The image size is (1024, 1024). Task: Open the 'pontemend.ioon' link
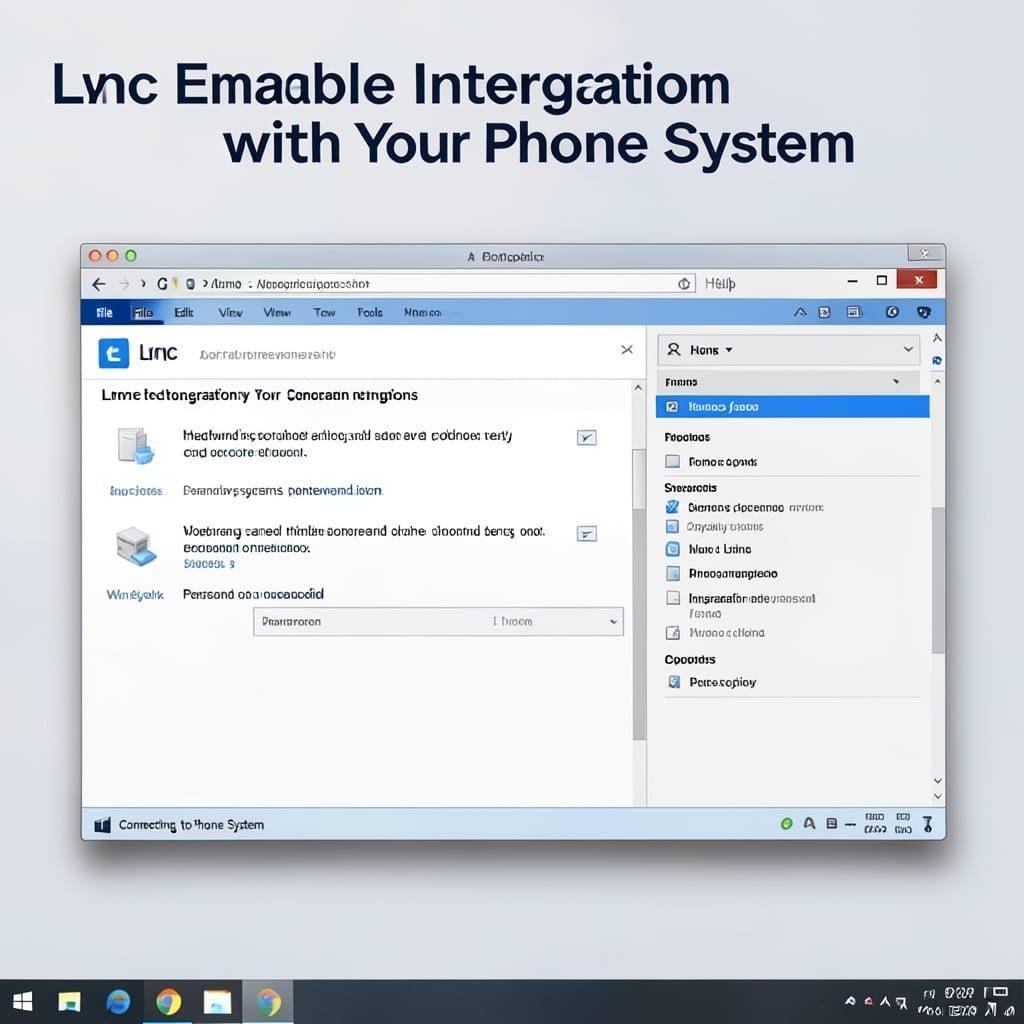click(x=335, y=490)
